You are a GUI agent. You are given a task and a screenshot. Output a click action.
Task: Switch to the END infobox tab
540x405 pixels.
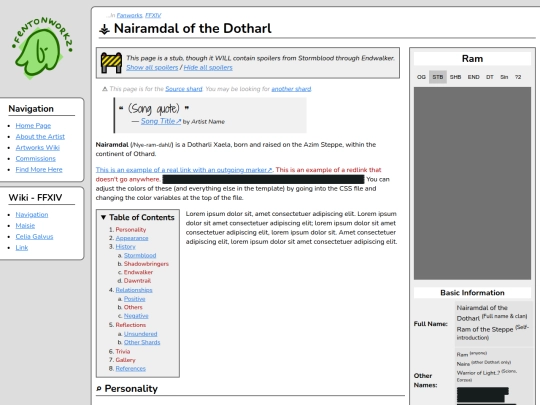click(x=474, y=77)
